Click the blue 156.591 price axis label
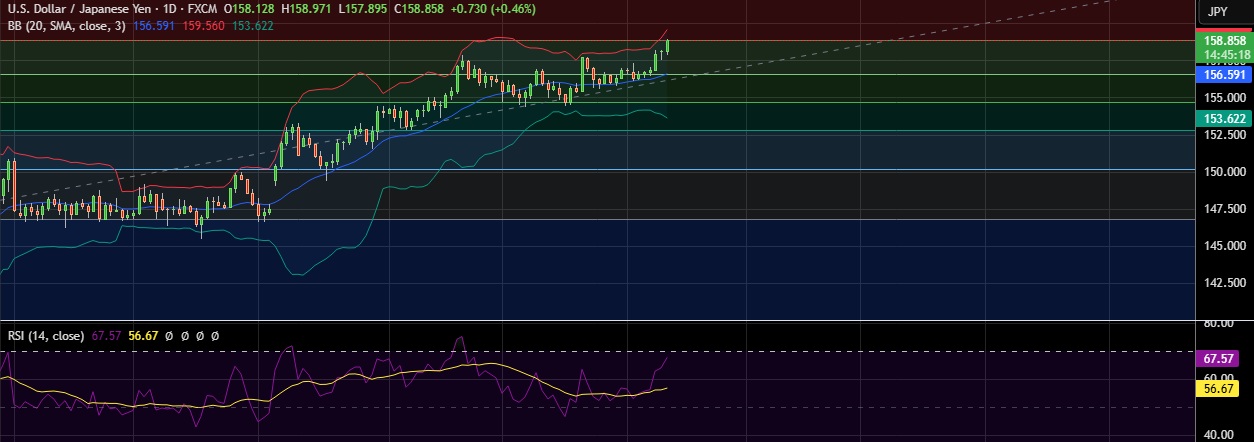 coord(1223,74)
